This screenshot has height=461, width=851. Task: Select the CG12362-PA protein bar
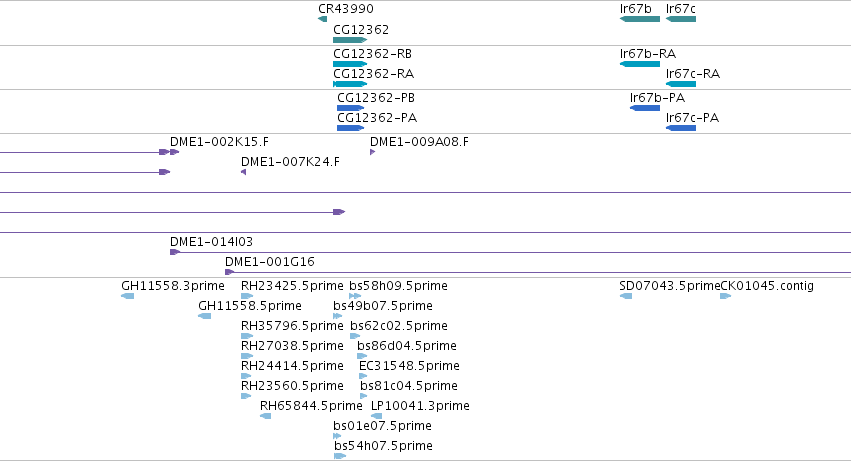pyautogui.click(x=351, y=128)
